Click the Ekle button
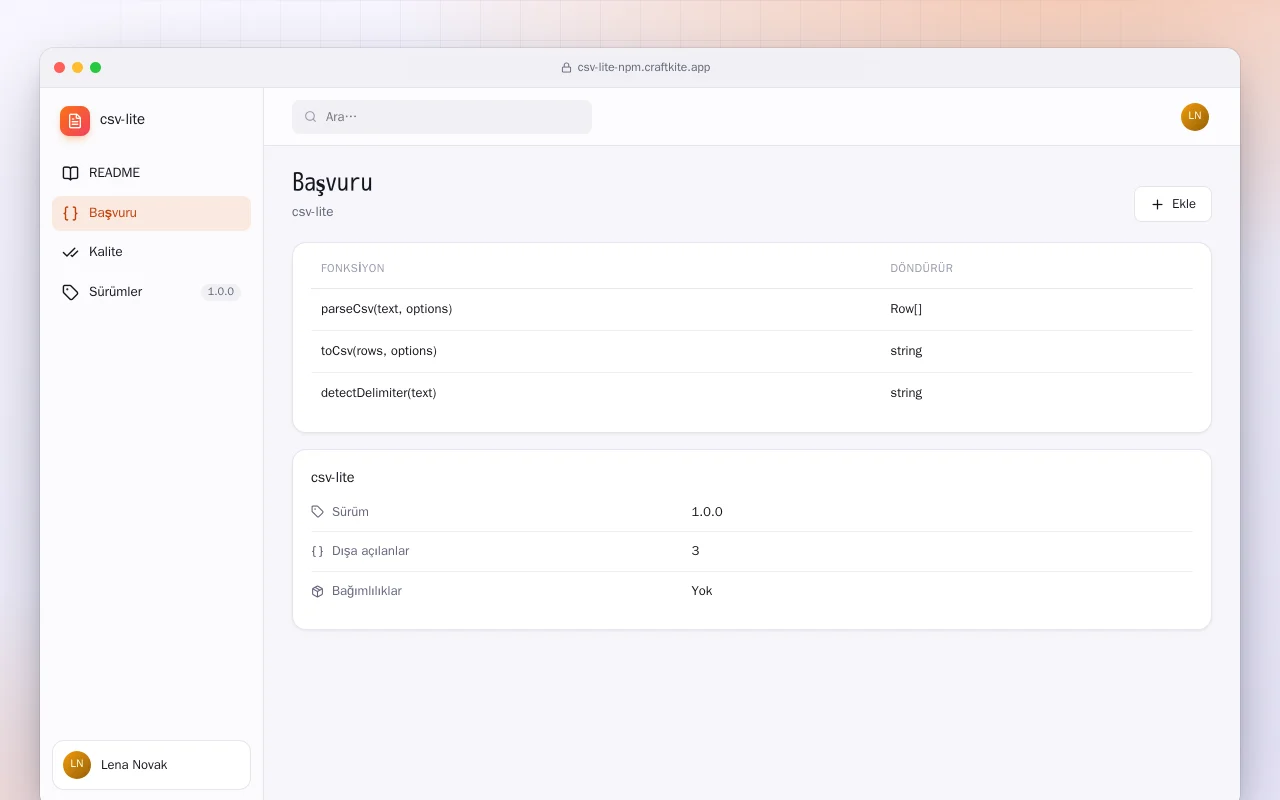Viewport: 1280px width, 800px height. (1173, 204)
